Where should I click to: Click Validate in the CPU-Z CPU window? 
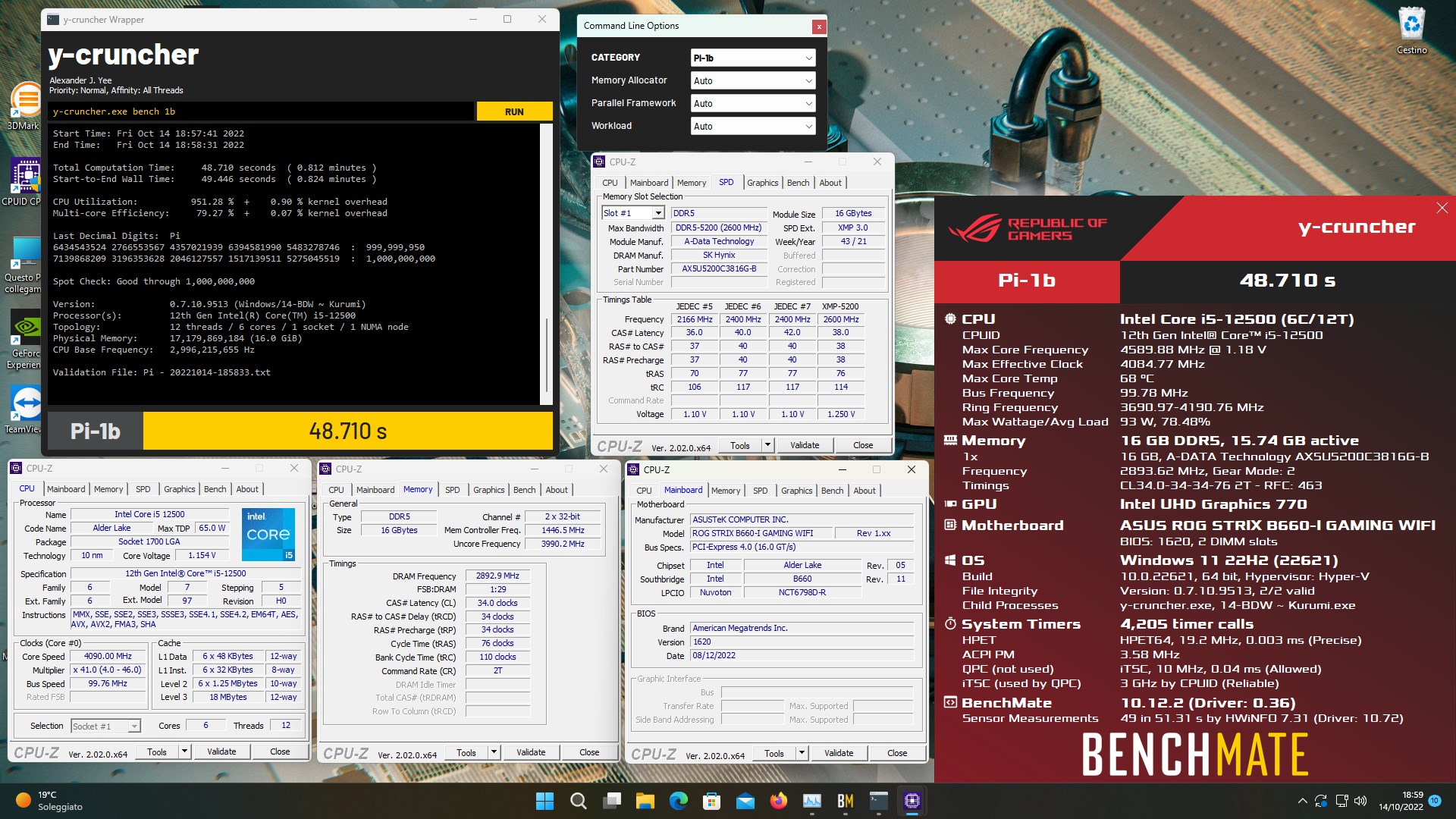coord(221,752)
